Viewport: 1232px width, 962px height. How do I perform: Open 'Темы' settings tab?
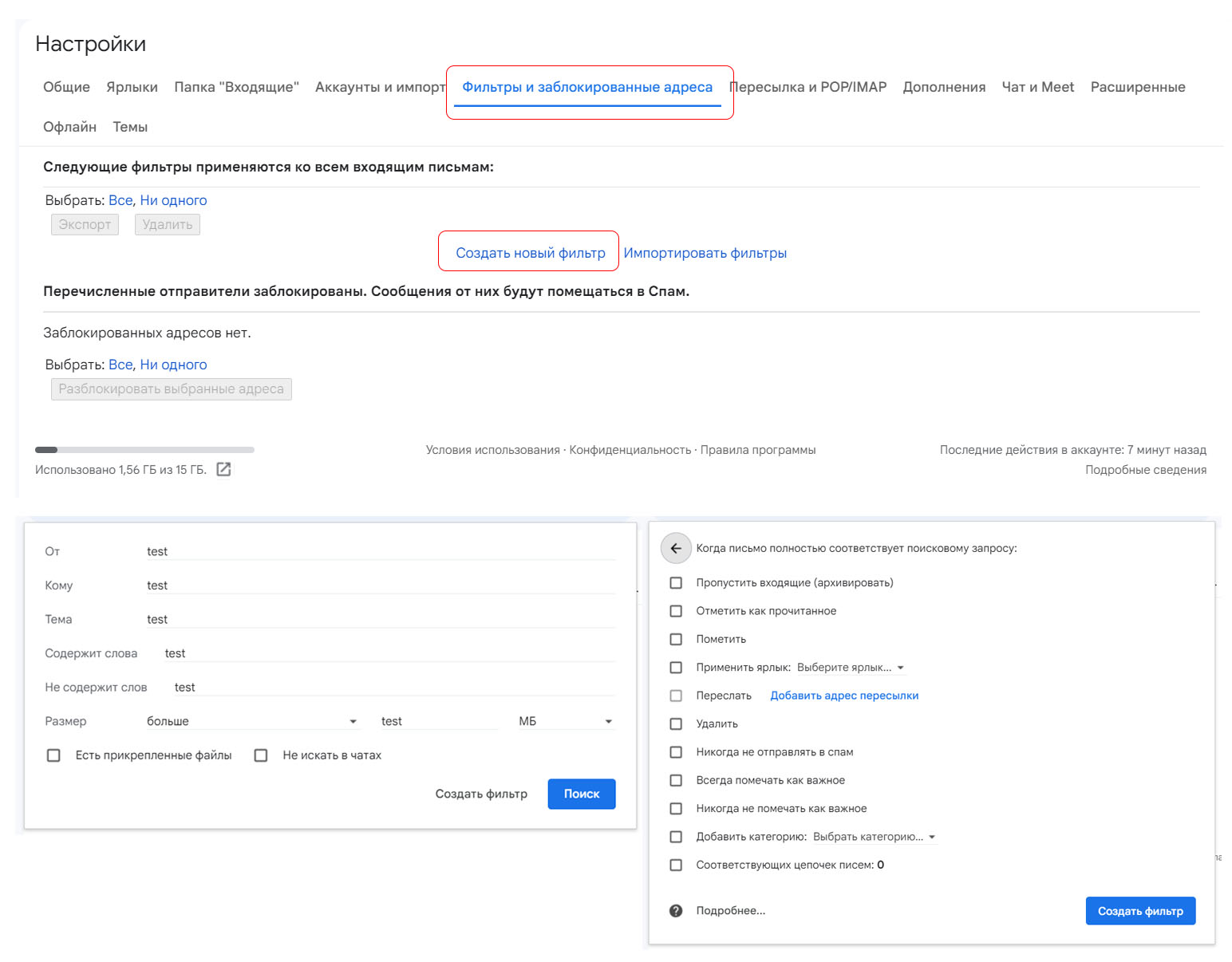[x=130, y=127]
